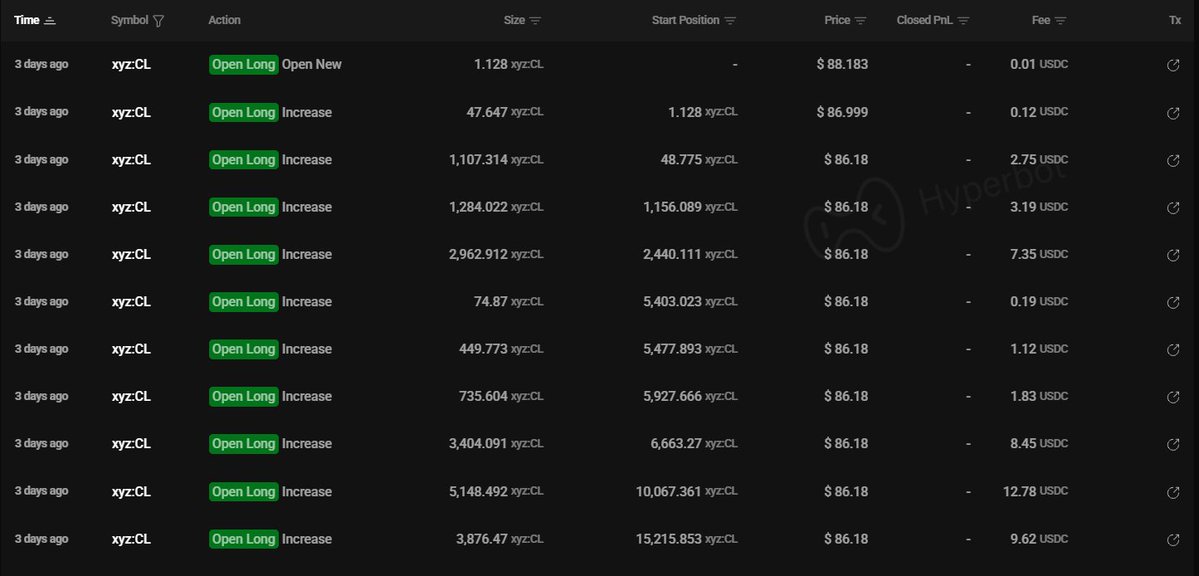Click the Tx column header
1199x576 pixels.
click(1174, 20)
